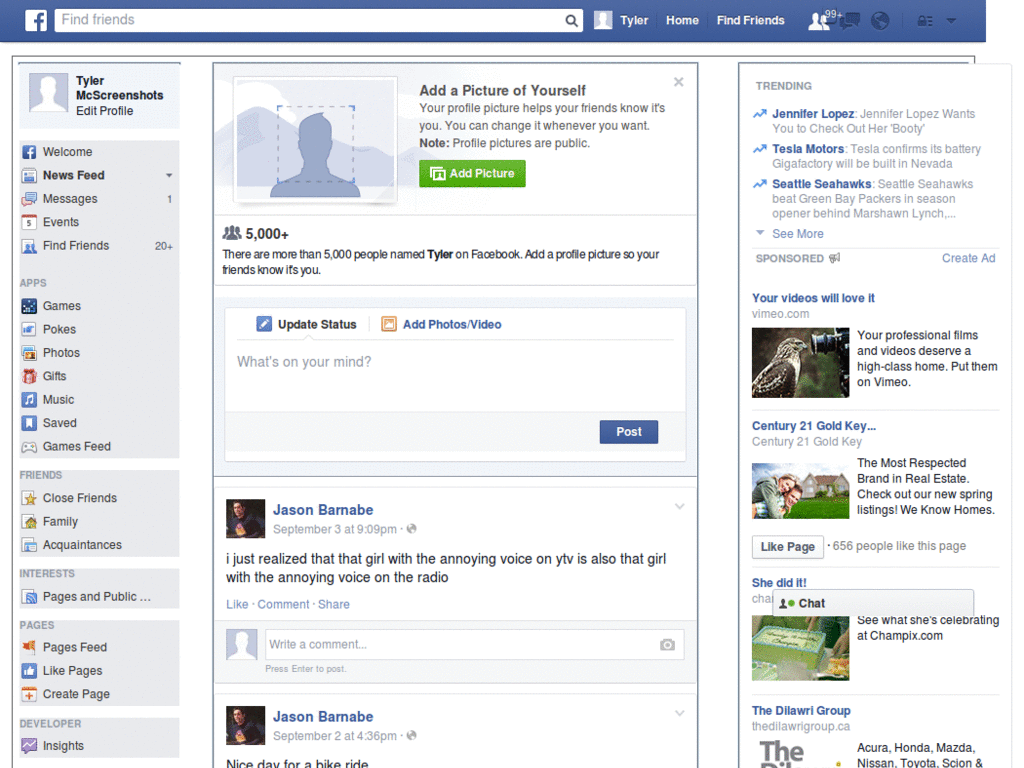Dismiss the Add a Picture prompt
Image resolution: width=1024 pixels, height=768 pixels.
(679, 82)
